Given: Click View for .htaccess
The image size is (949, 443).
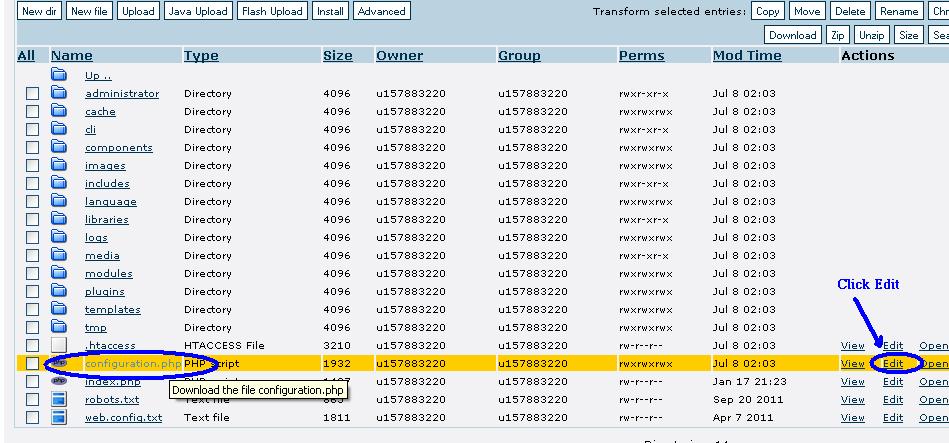Looking at the screenshot, I should tap(852, 346).
